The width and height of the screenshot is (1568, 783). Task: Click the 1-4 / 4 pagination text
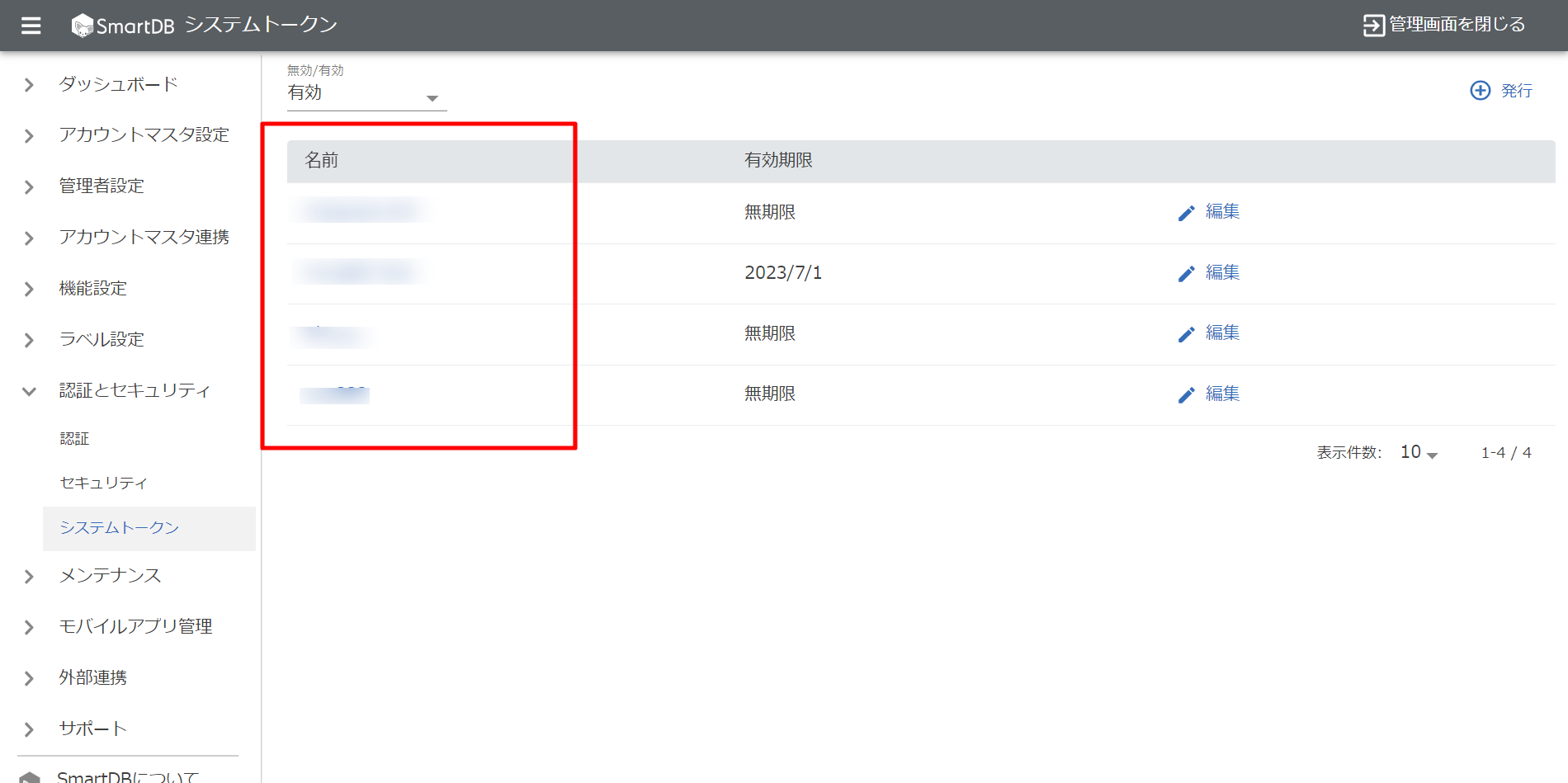[x=1506, y=453]
